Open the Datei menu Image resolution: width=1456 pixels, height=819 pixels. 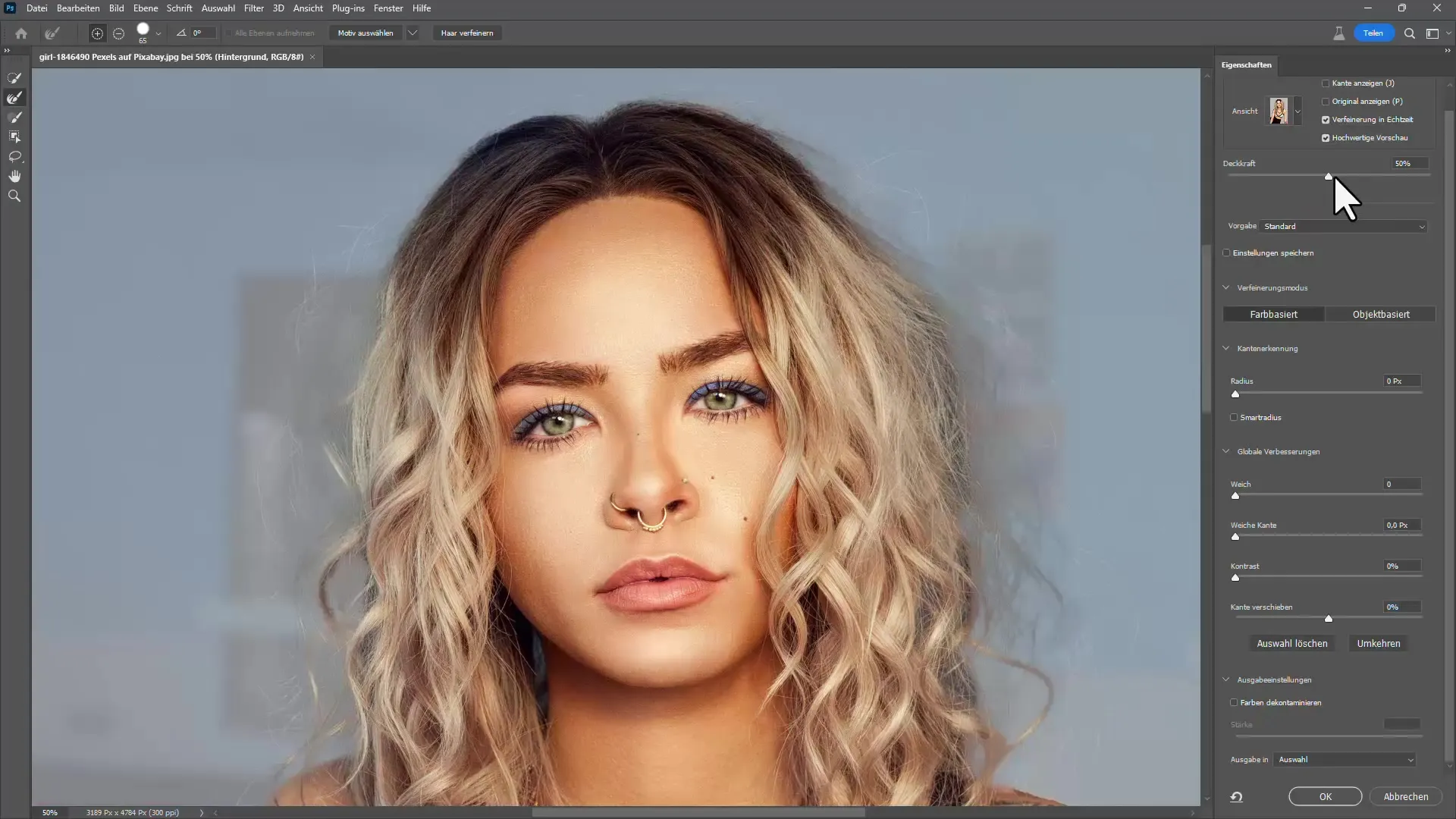click(36, 8)
